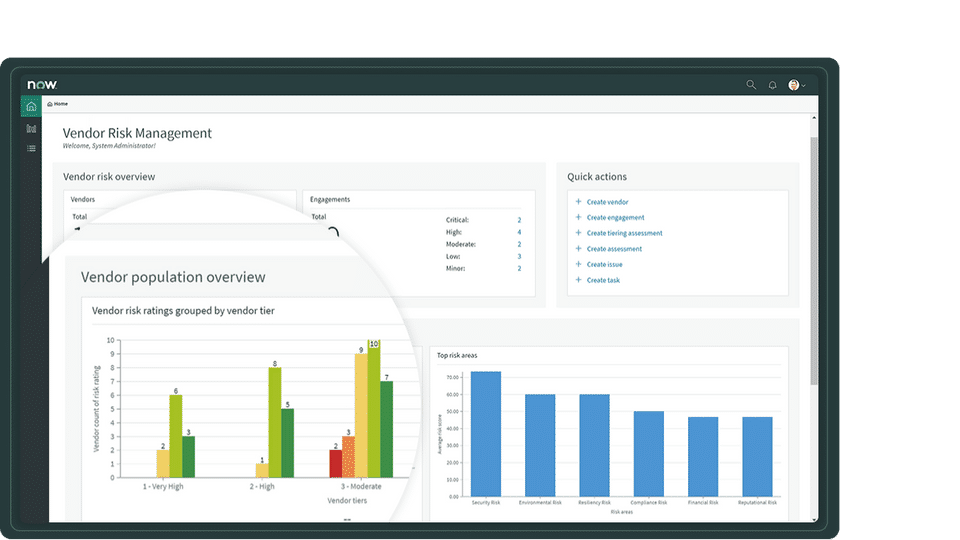Click plus icon beside Create engagement
This screenshot has width=960, height=540.
(578, 217)
